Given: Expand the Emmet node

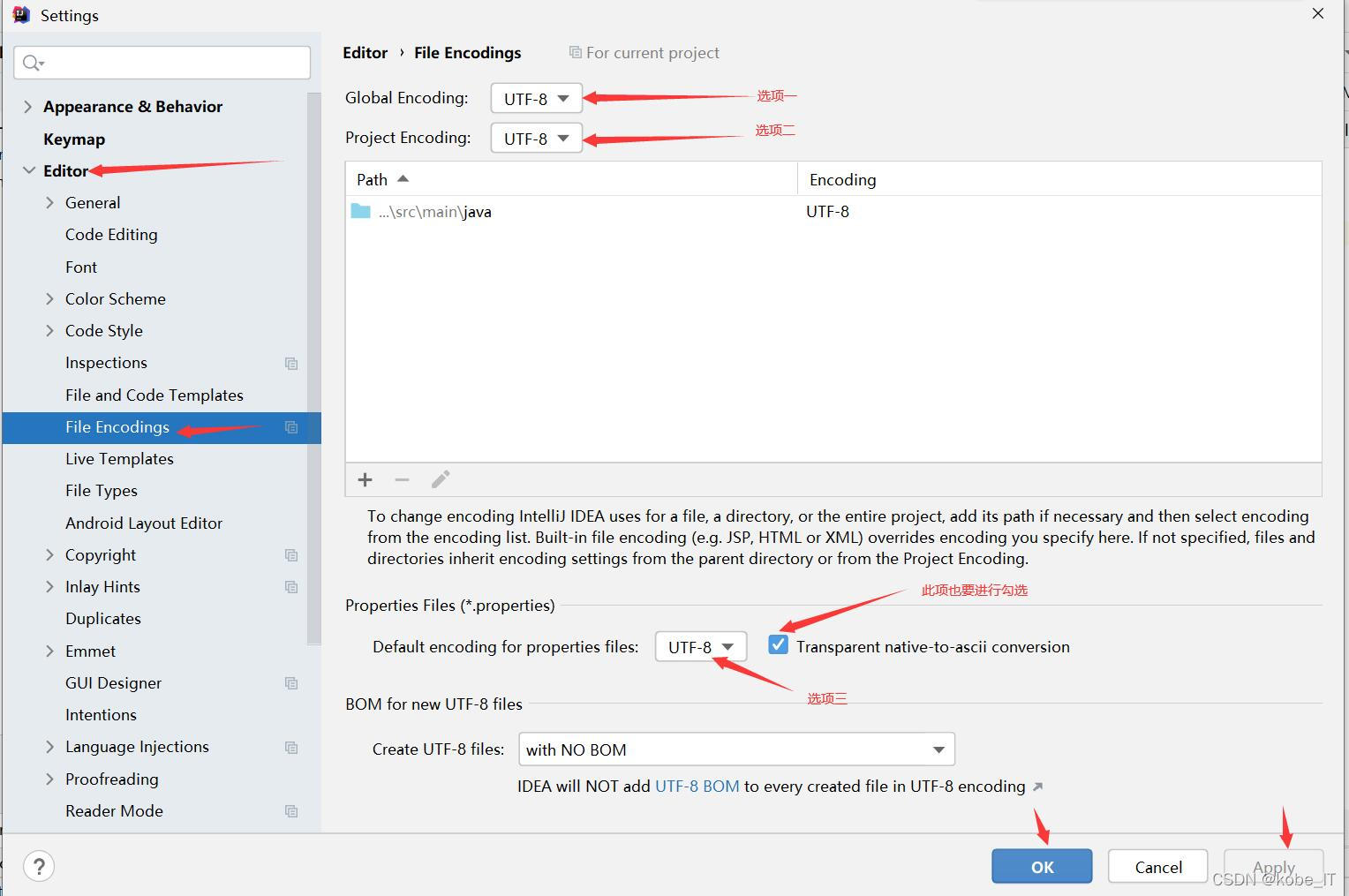Looking at the screenshot, I should pos(49,651).
